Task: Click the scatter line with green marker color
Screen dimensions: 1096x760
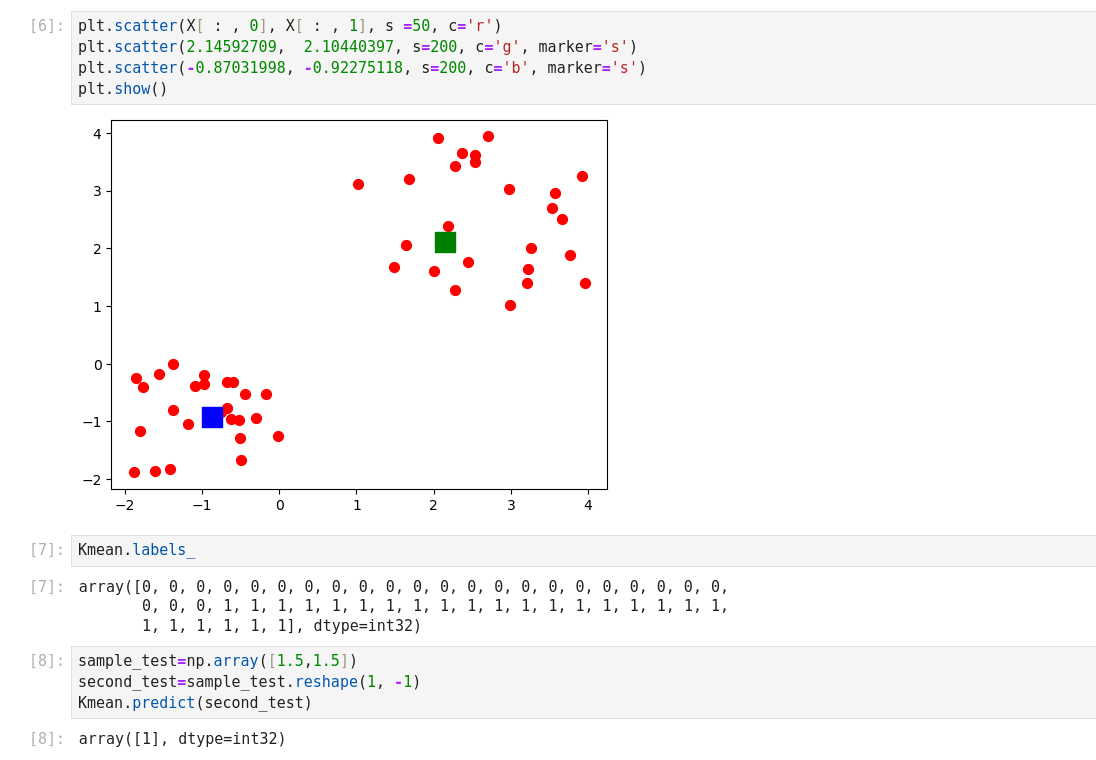Action: point(356,47)
